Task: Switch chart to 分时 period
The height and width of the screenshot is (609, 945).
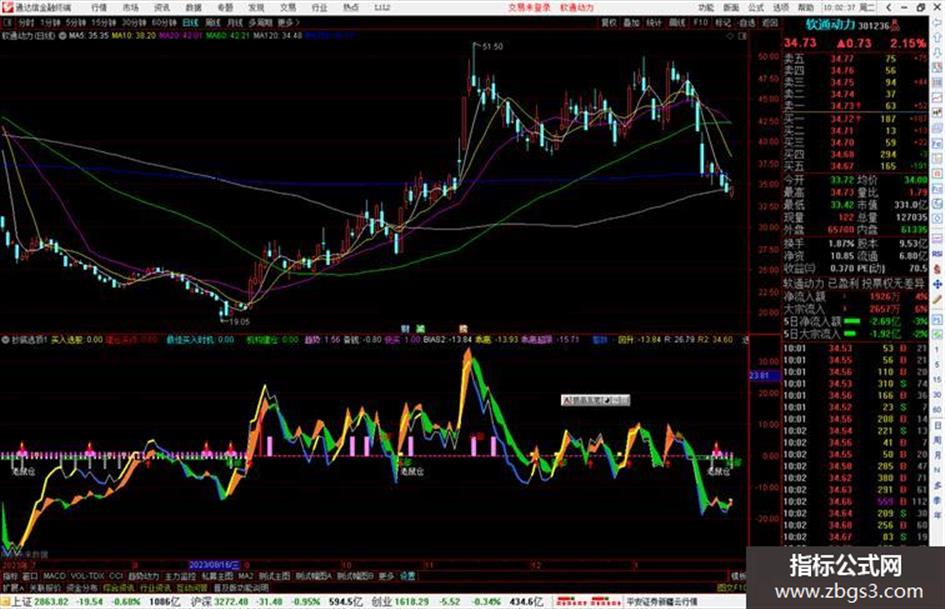Action: click(x=26, y=22)
